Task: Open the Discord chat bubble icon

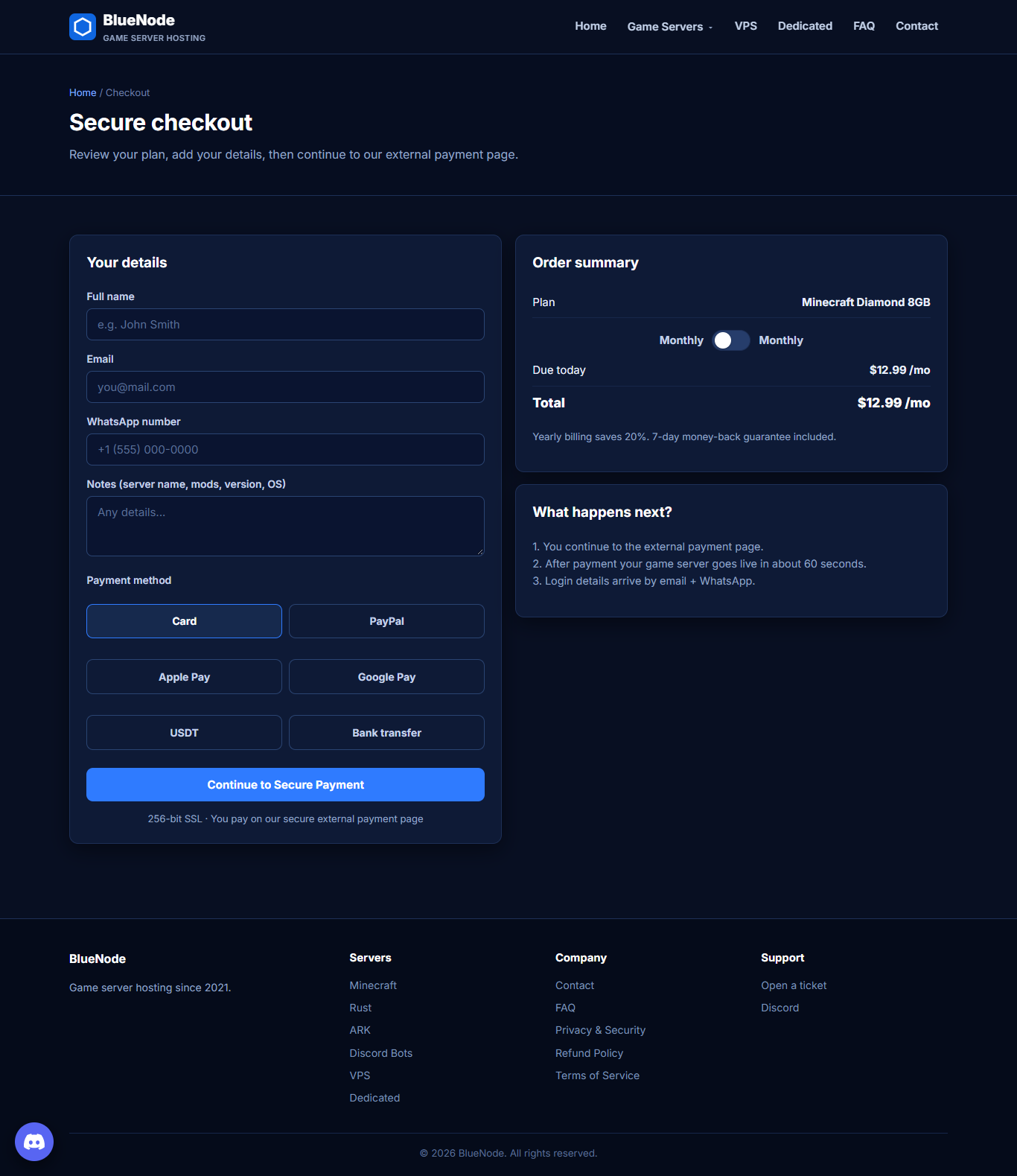Action: tap(34, 1141)
